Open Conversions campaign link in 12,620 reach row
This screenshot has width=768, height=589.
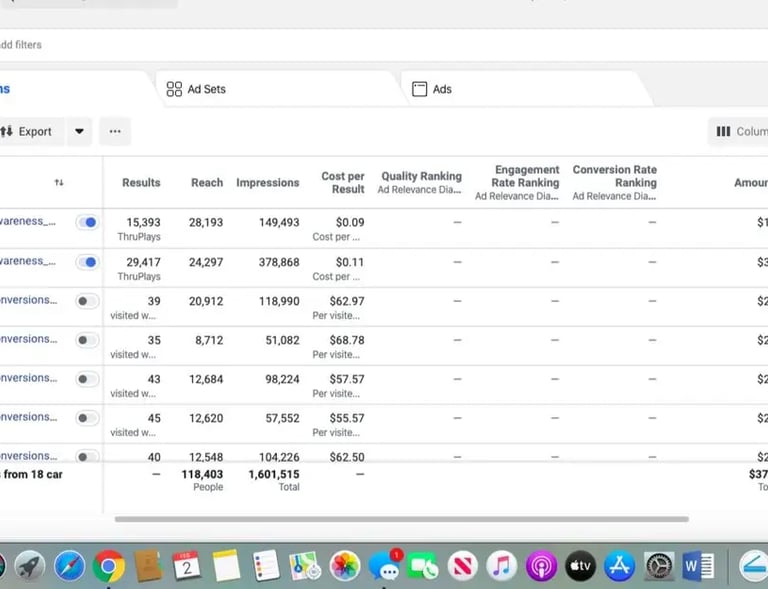(28, 417)
